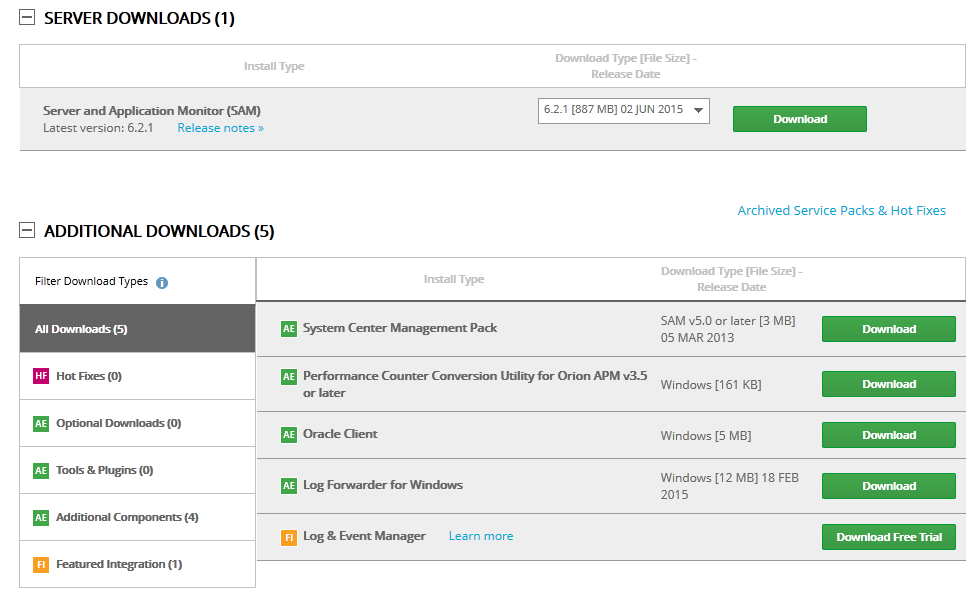This screenshot has height=592, width=972.
Task: Click the AE icon beside Optional Downloads
Action: click(x=41, y=423)
